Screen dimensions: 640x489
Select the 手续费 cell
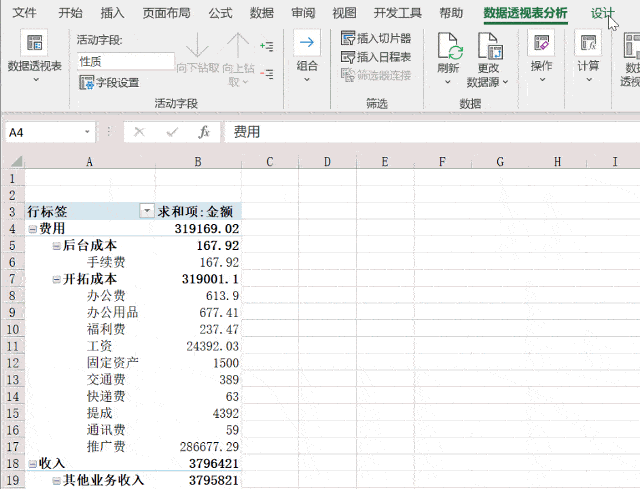point(90,262)
